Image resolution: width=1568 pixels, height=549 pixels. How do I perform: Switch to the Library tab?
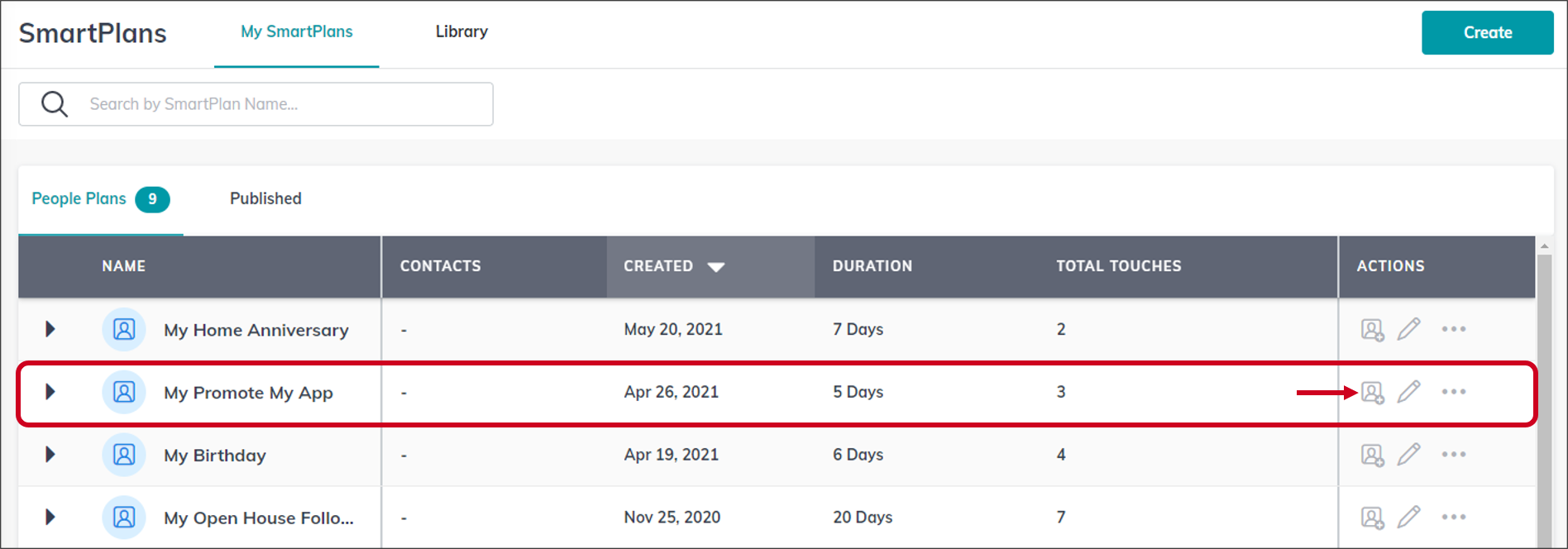pyautogui.click(x=461, y=31)
